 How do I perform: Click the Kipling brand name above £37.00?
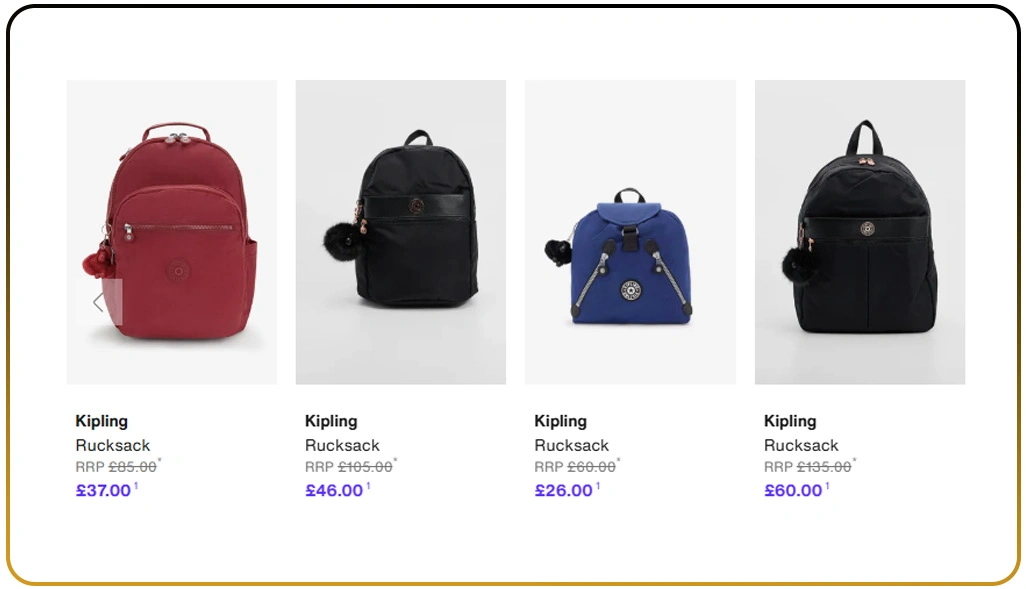tap(101, 421)
